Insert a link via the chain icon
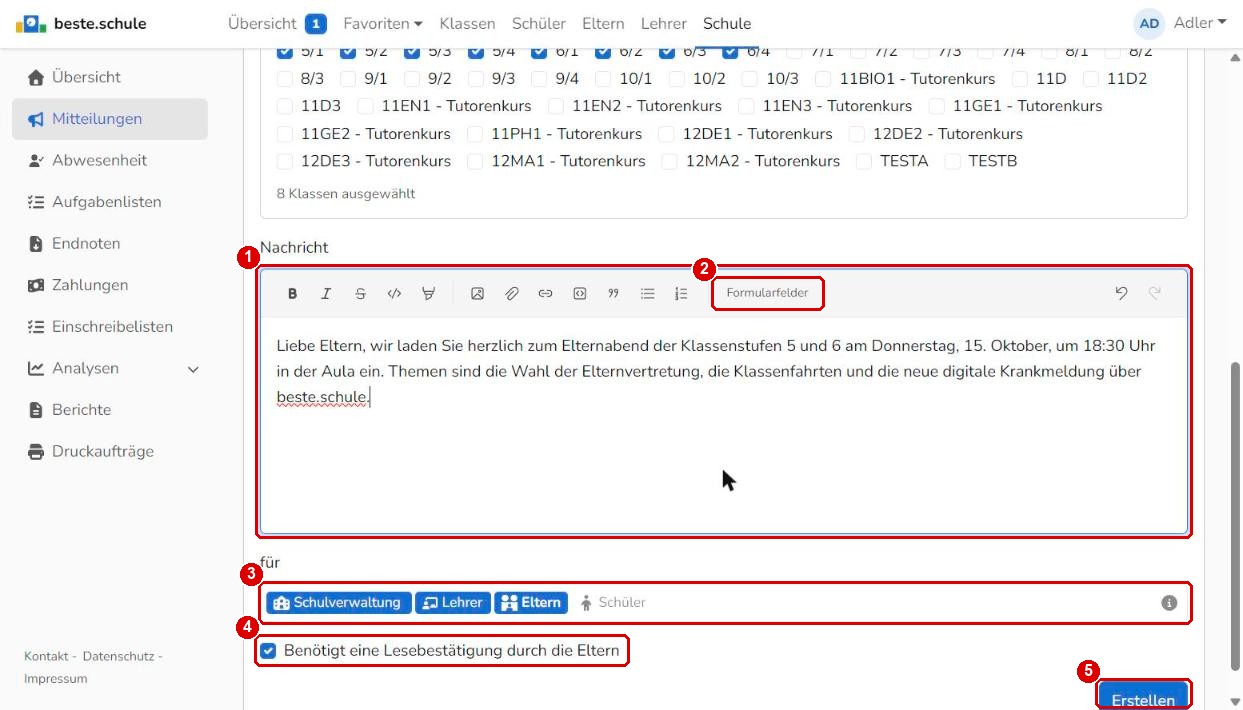This screenshot has height=710, width=1243. (x=545, y=294)
